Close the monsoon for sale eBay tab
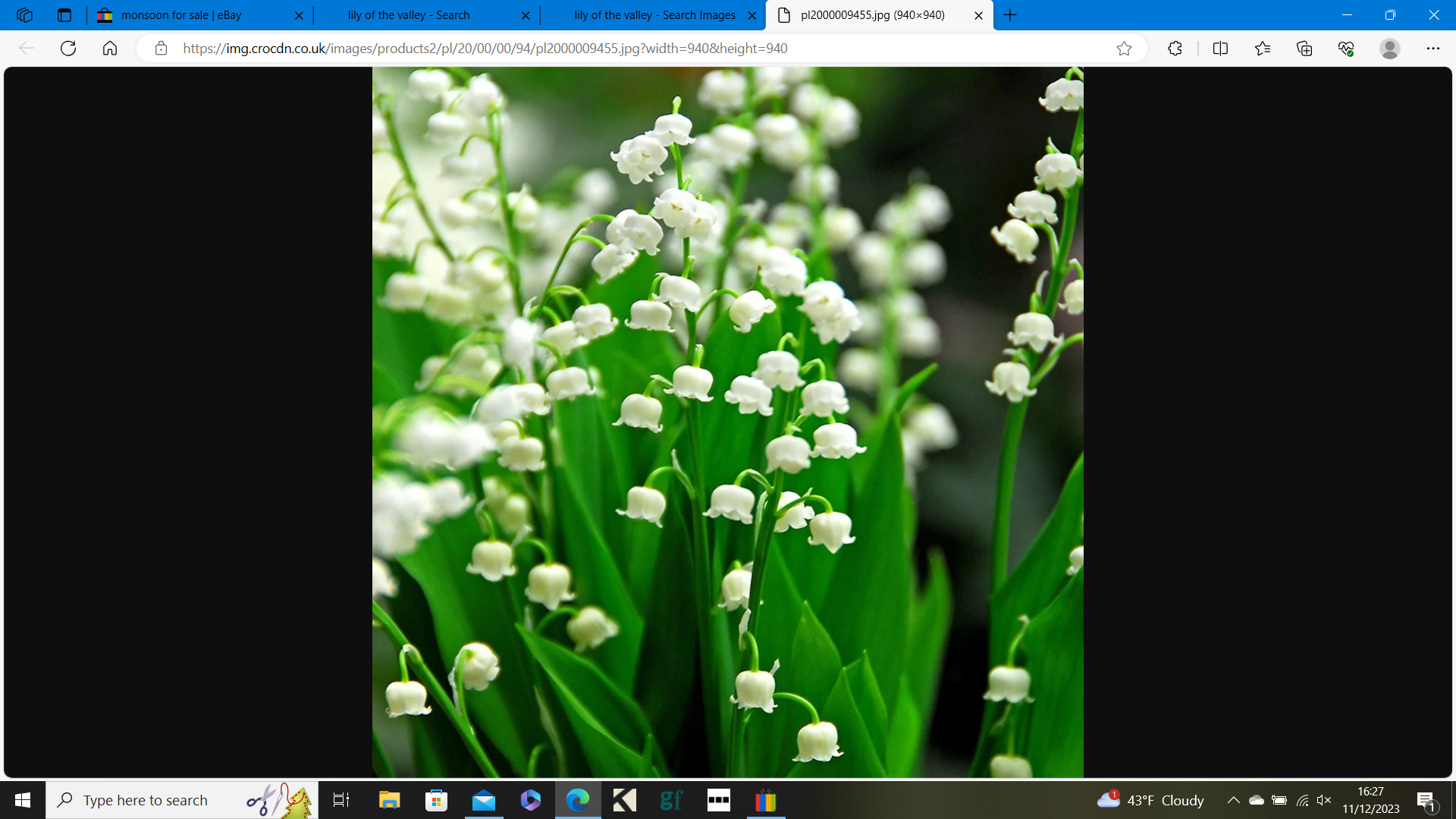The image size is (1456, 819). 299,15
